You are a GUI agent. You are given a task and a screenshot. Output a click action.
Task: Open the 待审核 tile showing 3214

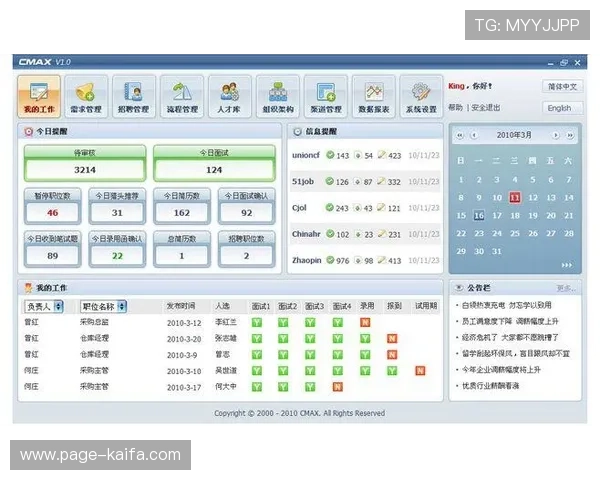point(85,163)
